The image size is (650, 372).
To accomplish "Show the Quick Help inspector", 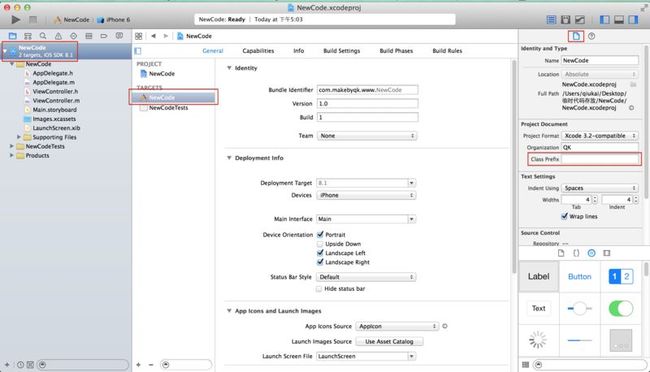I will (592, 36).
